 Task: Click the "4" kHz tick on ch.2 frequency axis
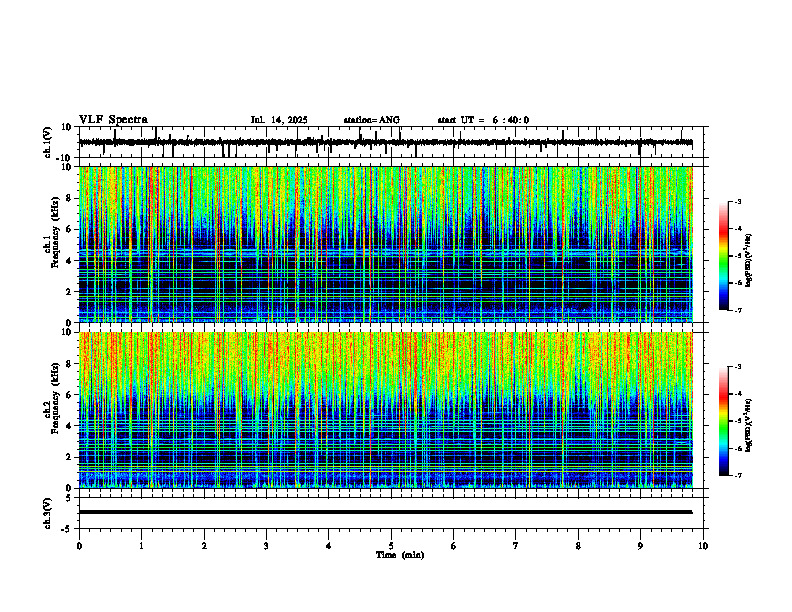pyautogui.click(x=70, y=426)
